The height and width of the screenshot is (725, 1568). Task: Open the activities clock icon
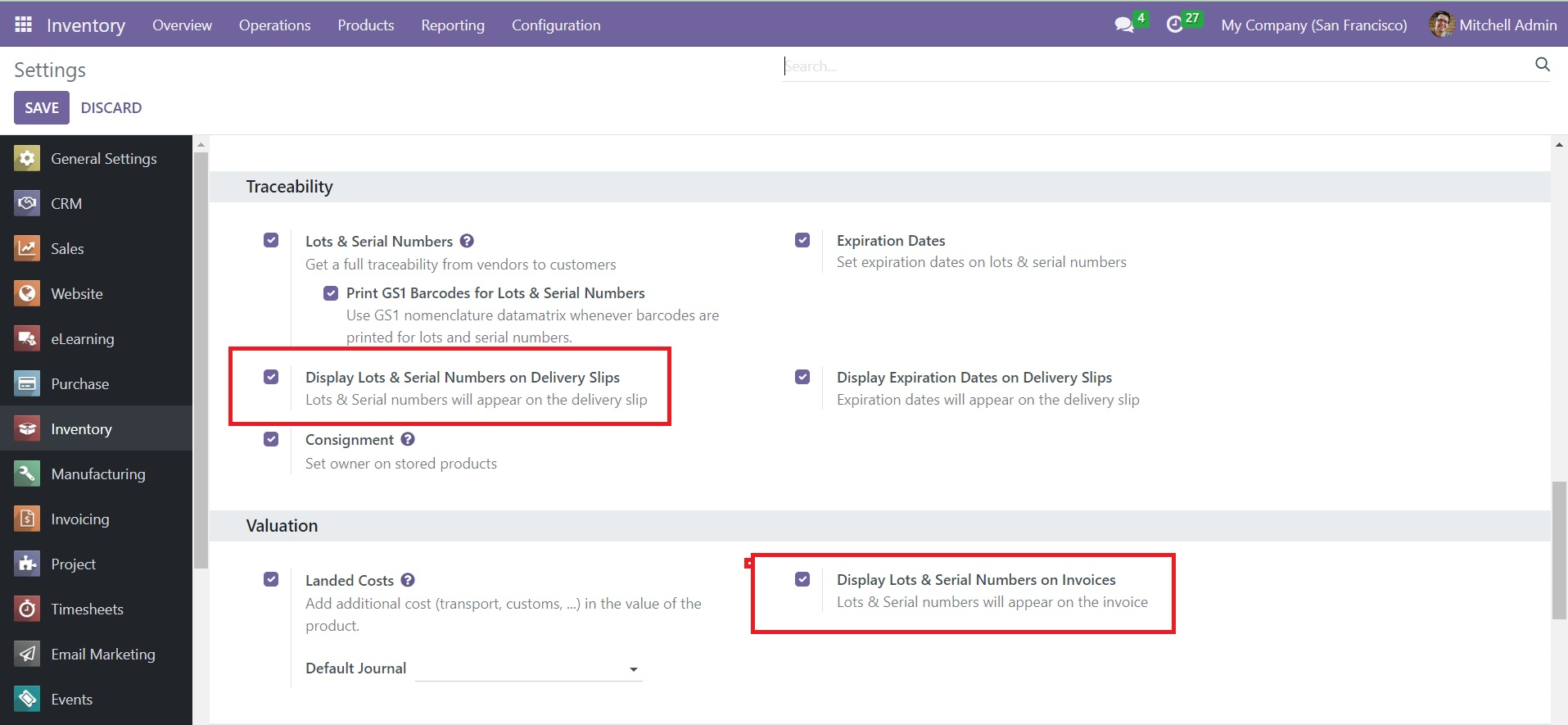1174,25
